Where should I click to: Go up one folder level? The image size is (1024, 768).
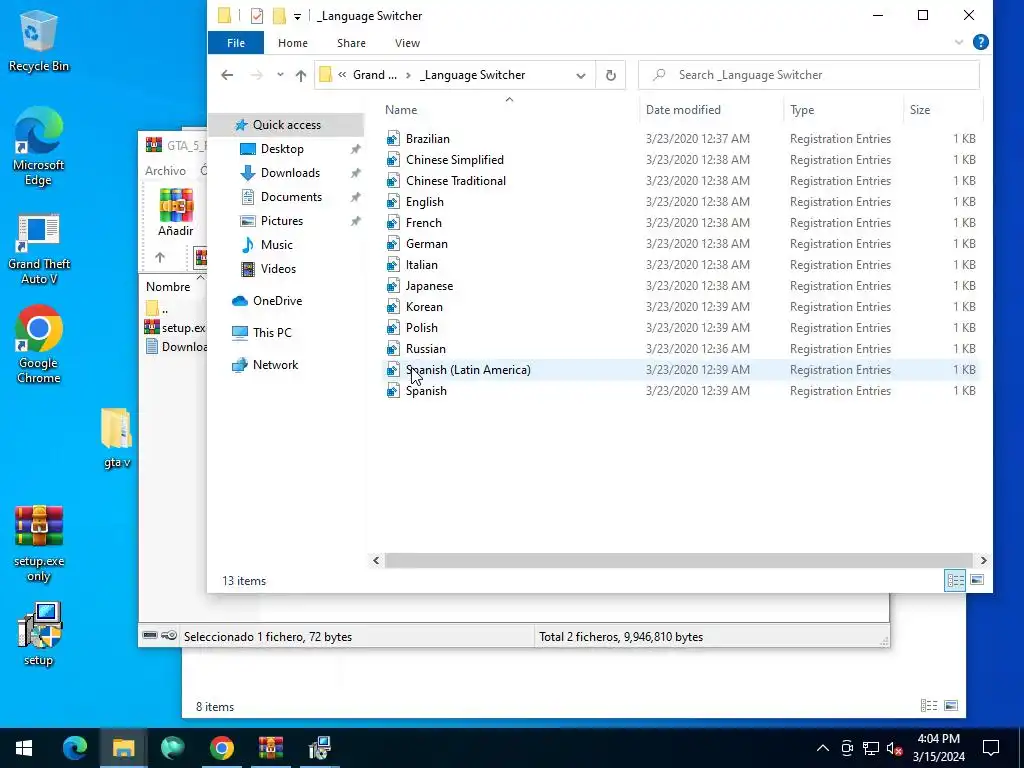click(300, 75)
